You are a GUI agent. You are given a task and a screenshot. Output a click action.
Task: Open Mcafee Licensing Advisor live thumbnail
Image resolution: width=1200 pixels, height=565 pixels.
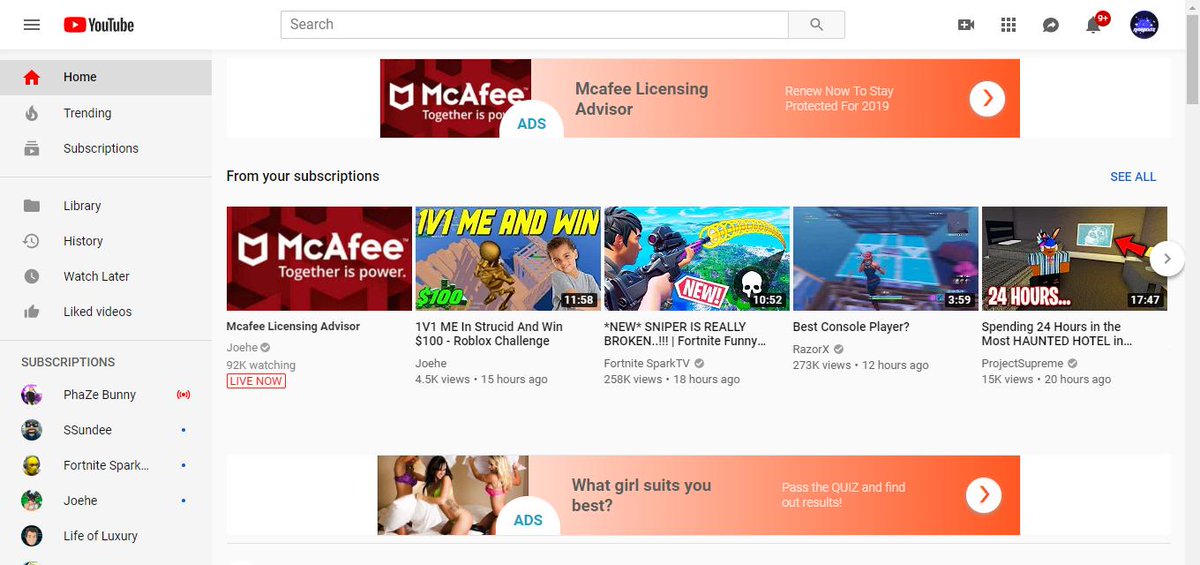click(319, 258)
